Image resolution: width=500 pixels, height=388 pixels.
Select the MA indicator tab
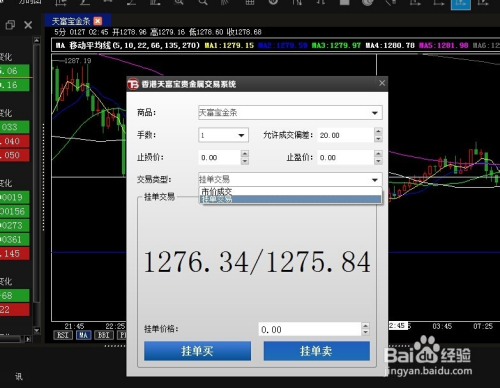point(83,335)
